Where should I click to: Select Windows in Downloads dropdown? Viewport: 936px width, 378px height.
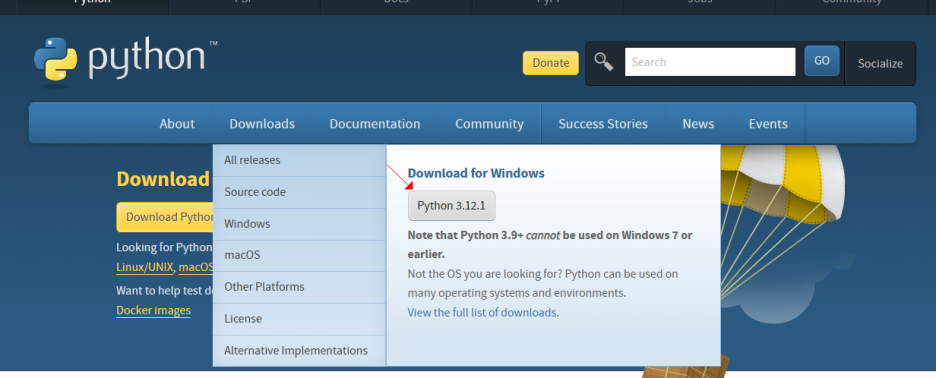point(299,224)
